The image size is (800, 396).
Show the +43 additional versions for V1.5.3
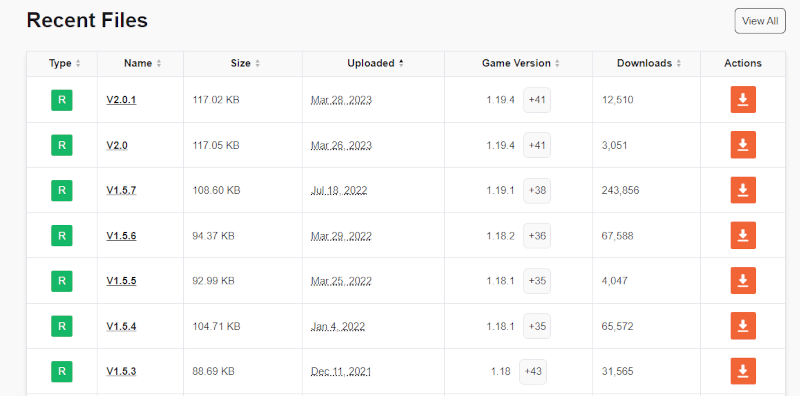533,372
